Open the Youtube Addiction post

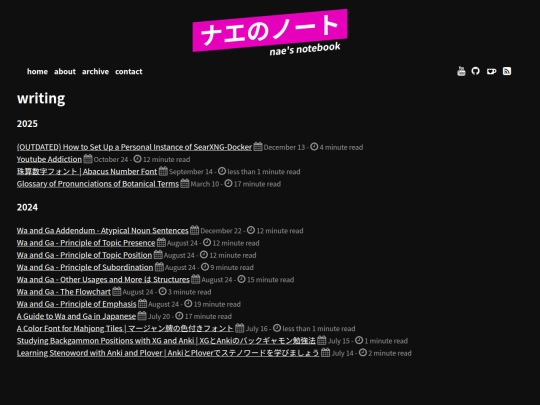pos(49,159)
